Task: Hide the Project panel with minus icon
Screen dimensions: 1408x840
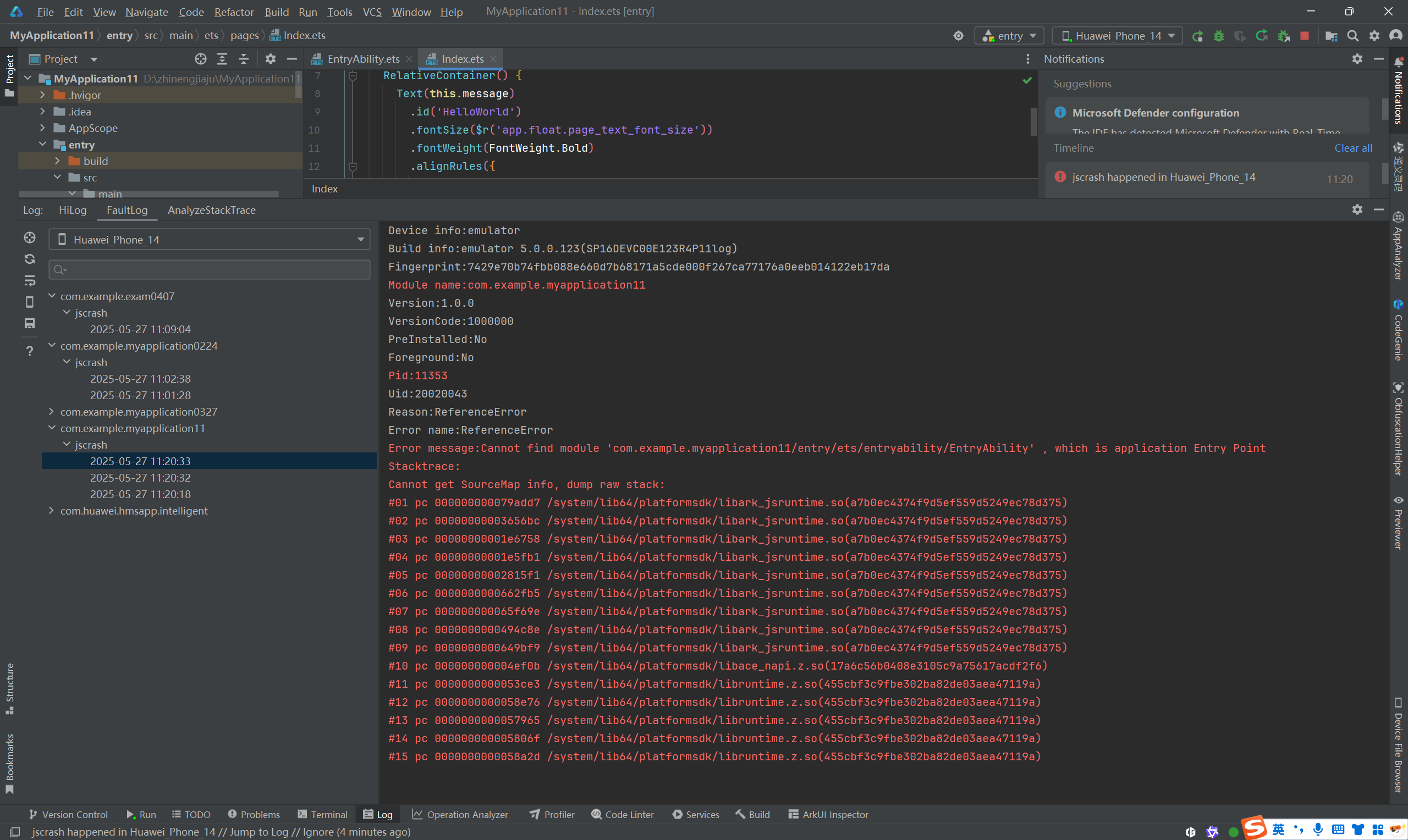Action: point(291,59)
